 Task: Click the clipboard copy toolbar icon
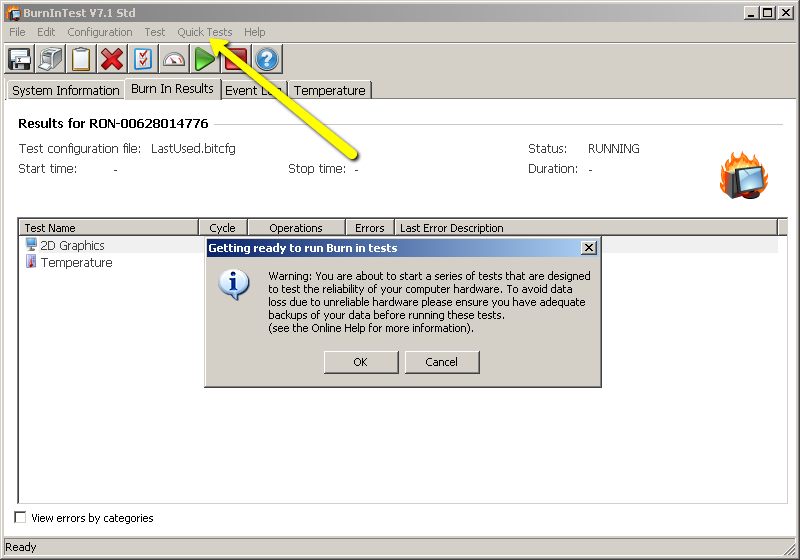(x=81, y=59)
